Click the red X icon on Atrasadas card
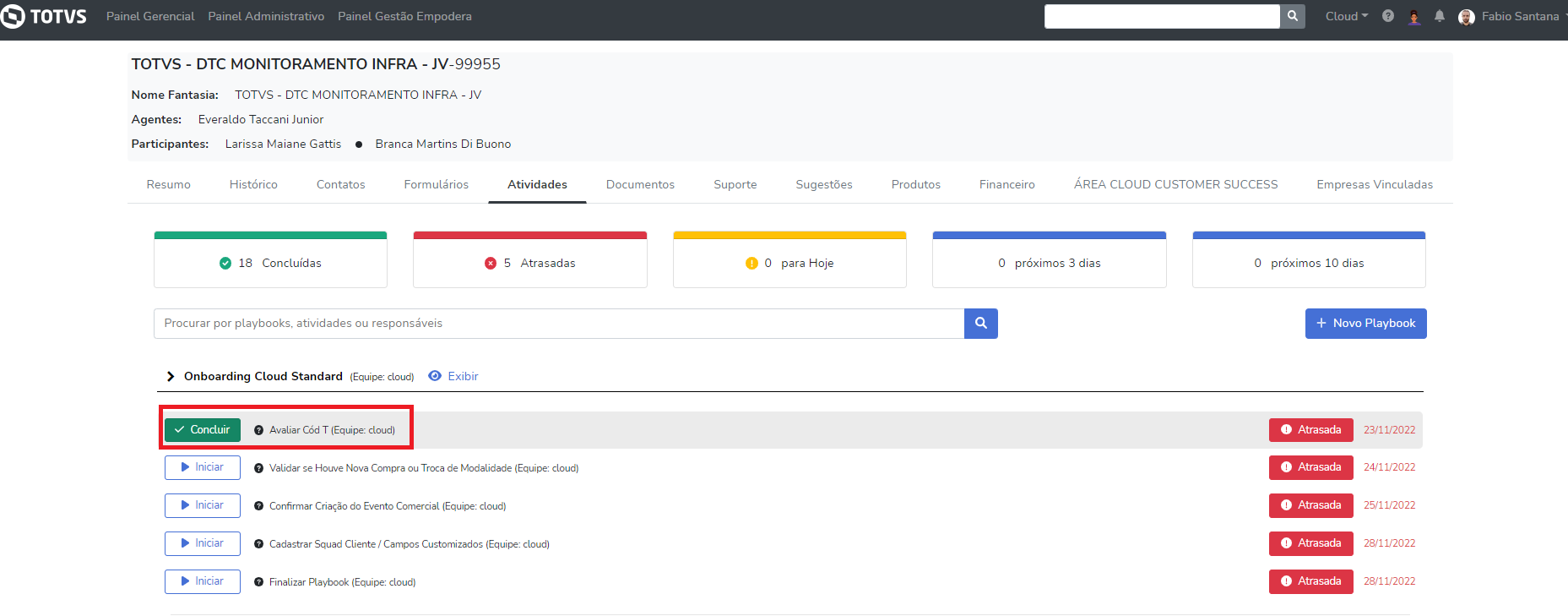Screen dimensions: 1568x616 point(491,264)
